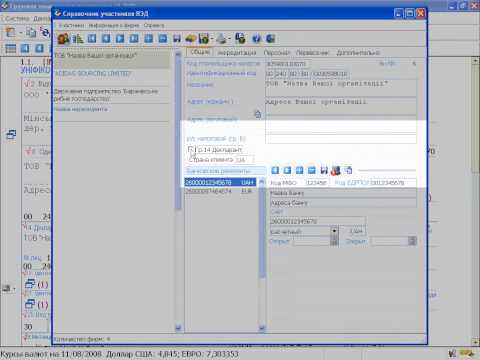Select firm ТОВ "Назва Вашої організації" in list
The height and width of the screenshot is (360, 480).
[x=112, y=59]
